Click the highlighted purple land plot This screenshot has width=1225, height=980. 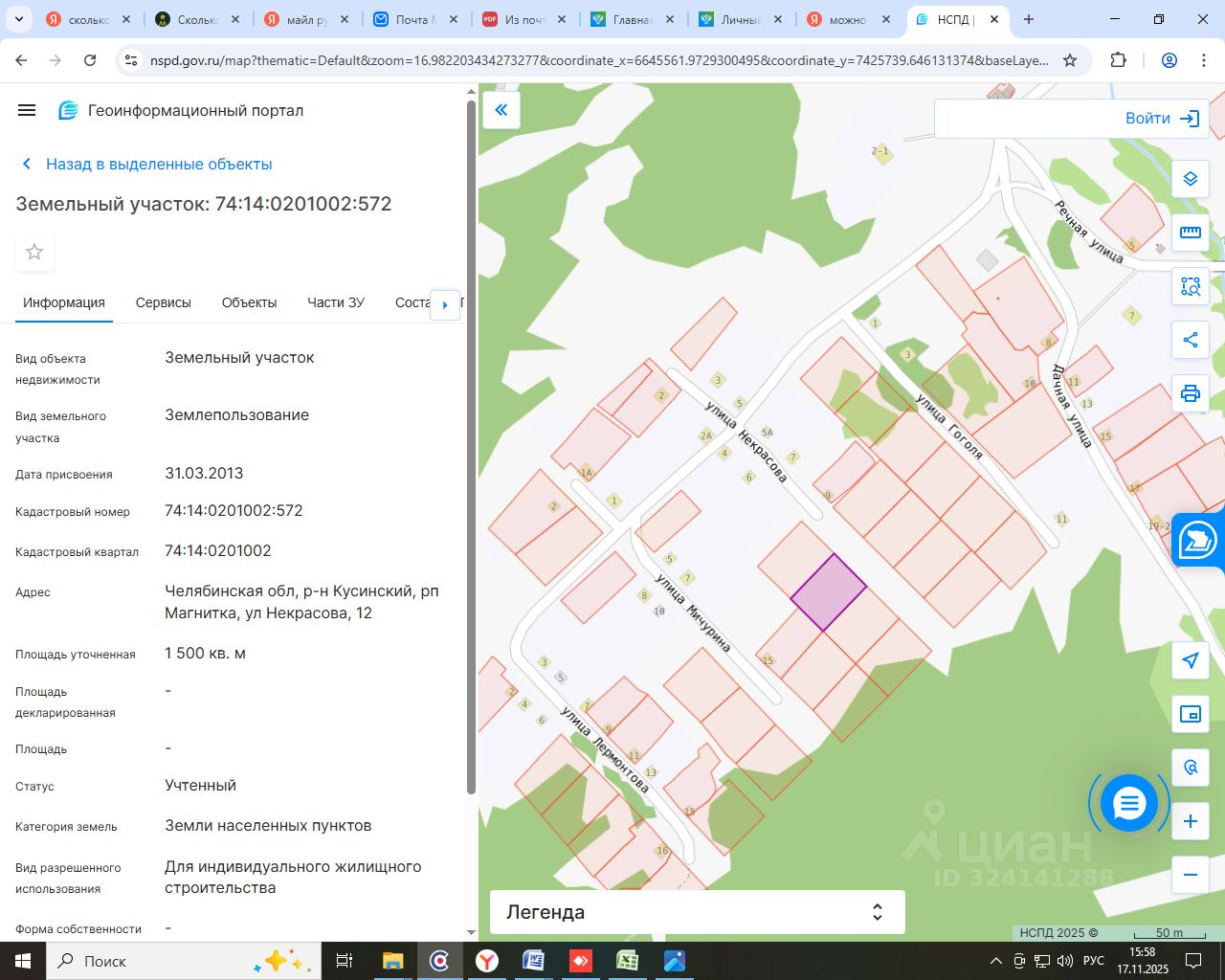[828, 593]
